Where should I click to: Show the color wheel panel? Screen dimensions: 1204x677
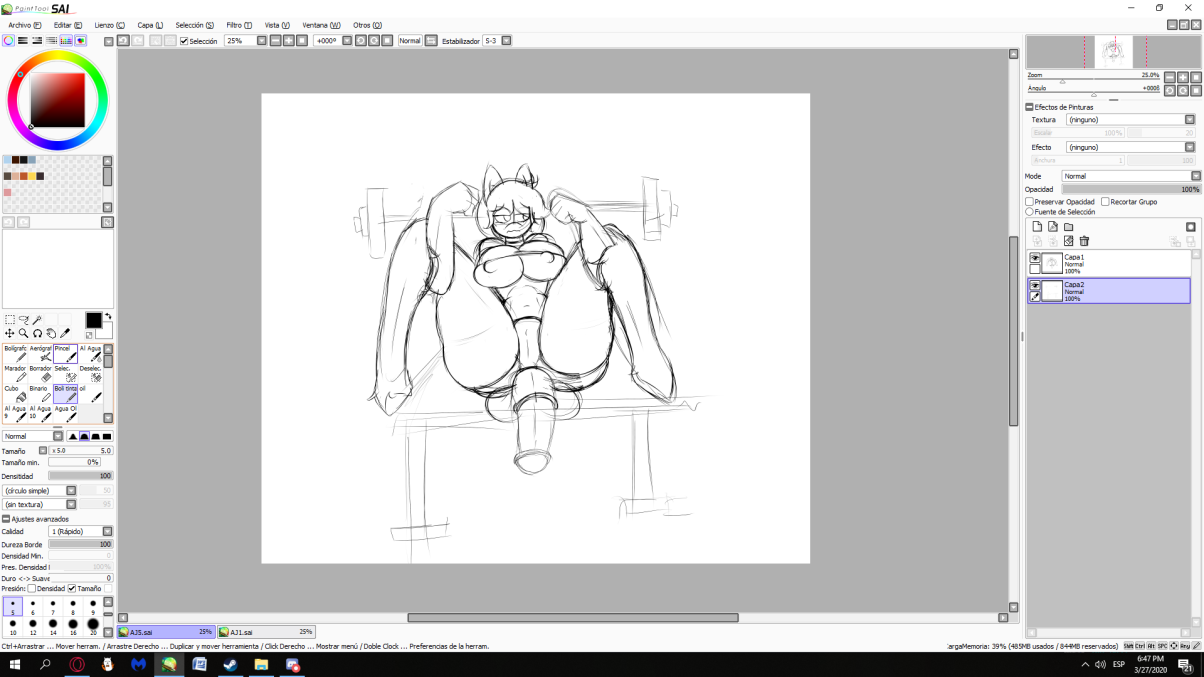tap(8, 41)
